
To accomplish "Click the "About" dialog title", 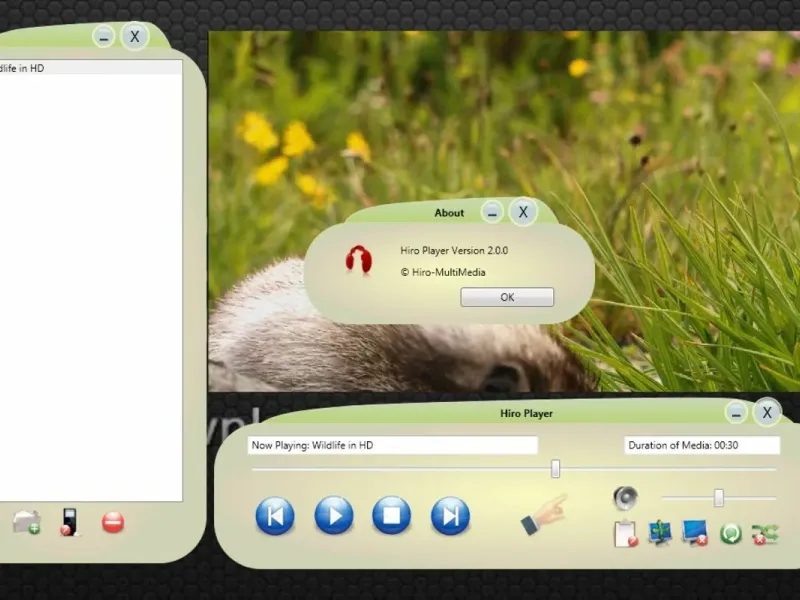I will (449, 213).
